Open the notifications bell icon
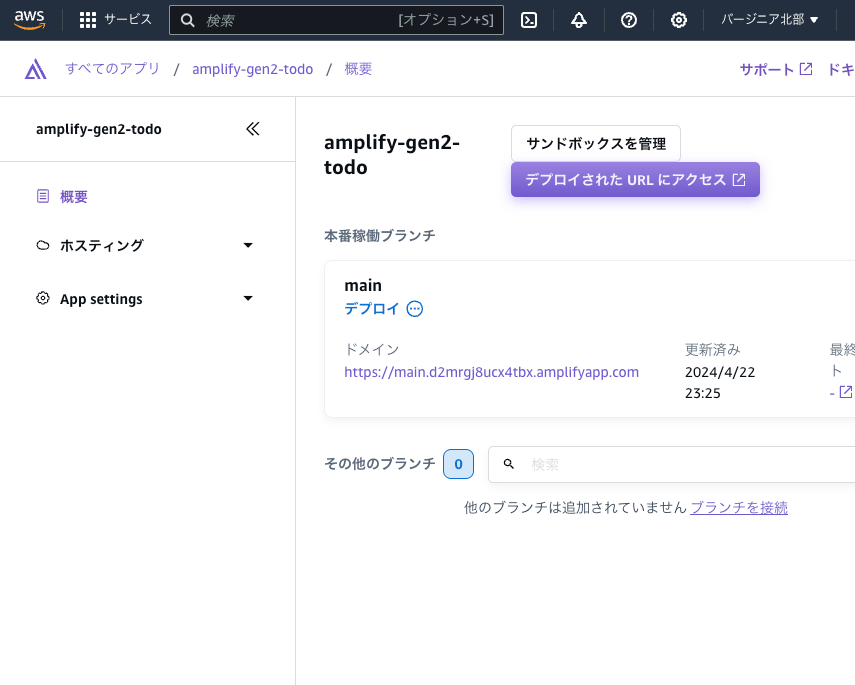This screenshot has width=855, height=685. pyautogui.click(x=579, y=20)
